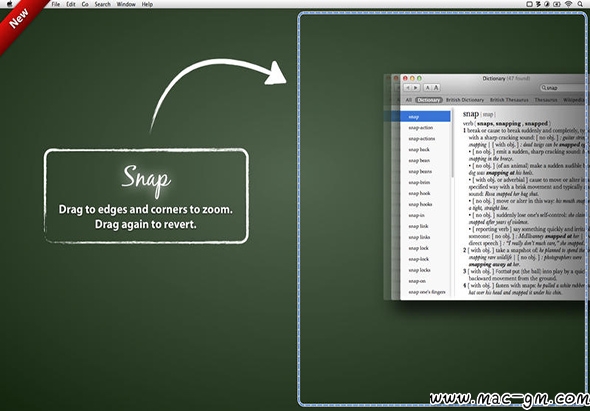
Task: Open the Go menu
Action: tap(85, 4)
